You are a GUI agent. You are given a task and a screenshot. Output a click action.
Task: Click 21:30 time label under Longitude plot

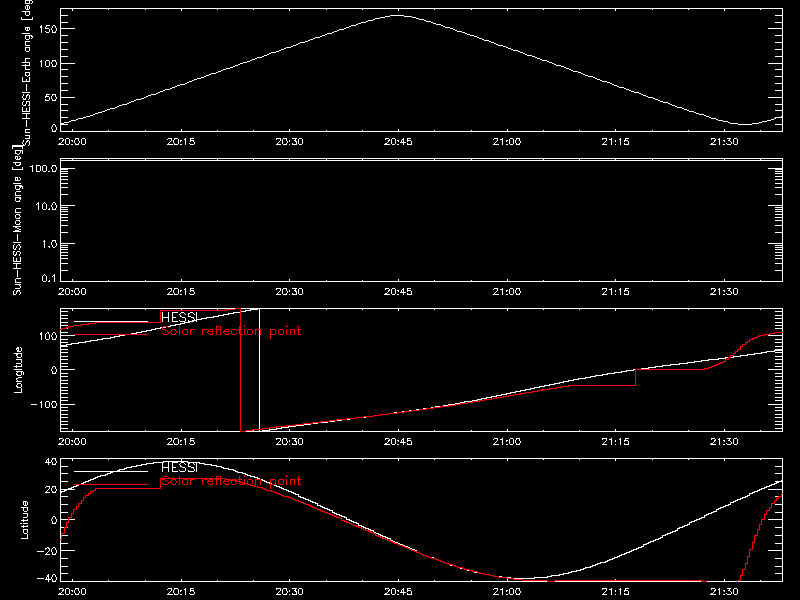(724, 441)
